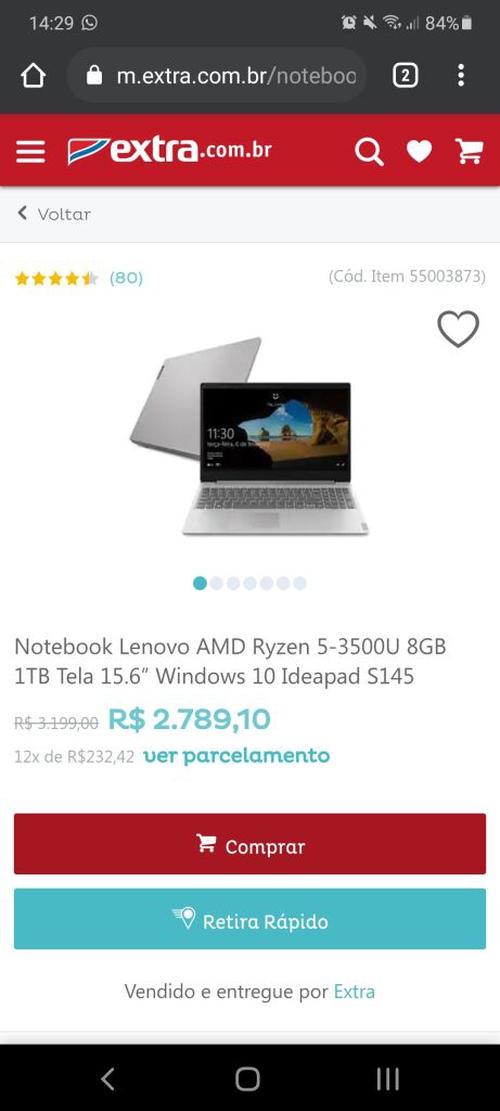The width and height of the screenshot is (500, 1111).
Task: Toggle the product favorite heart outline
Action: tap(458, 329)
